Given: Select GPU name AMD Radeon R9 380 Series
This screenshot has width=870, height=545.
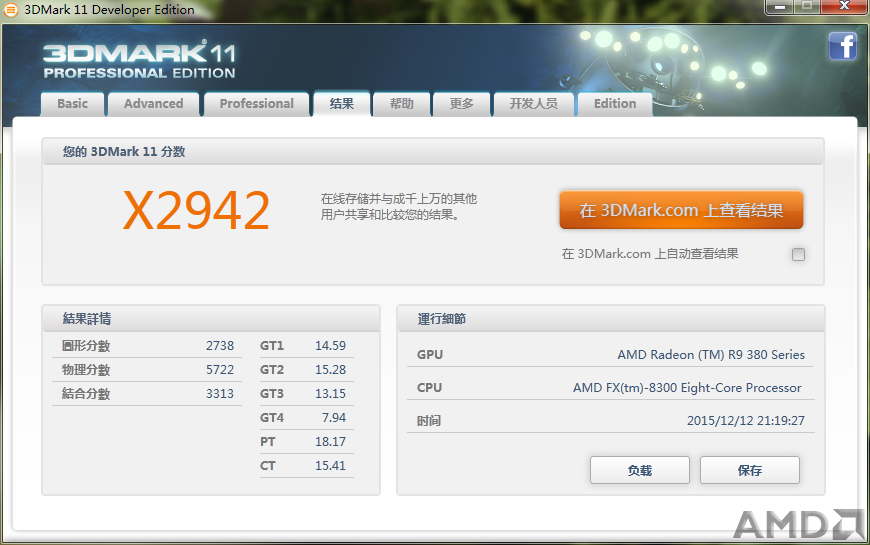Looking at the screenshot, I should 711,355.
